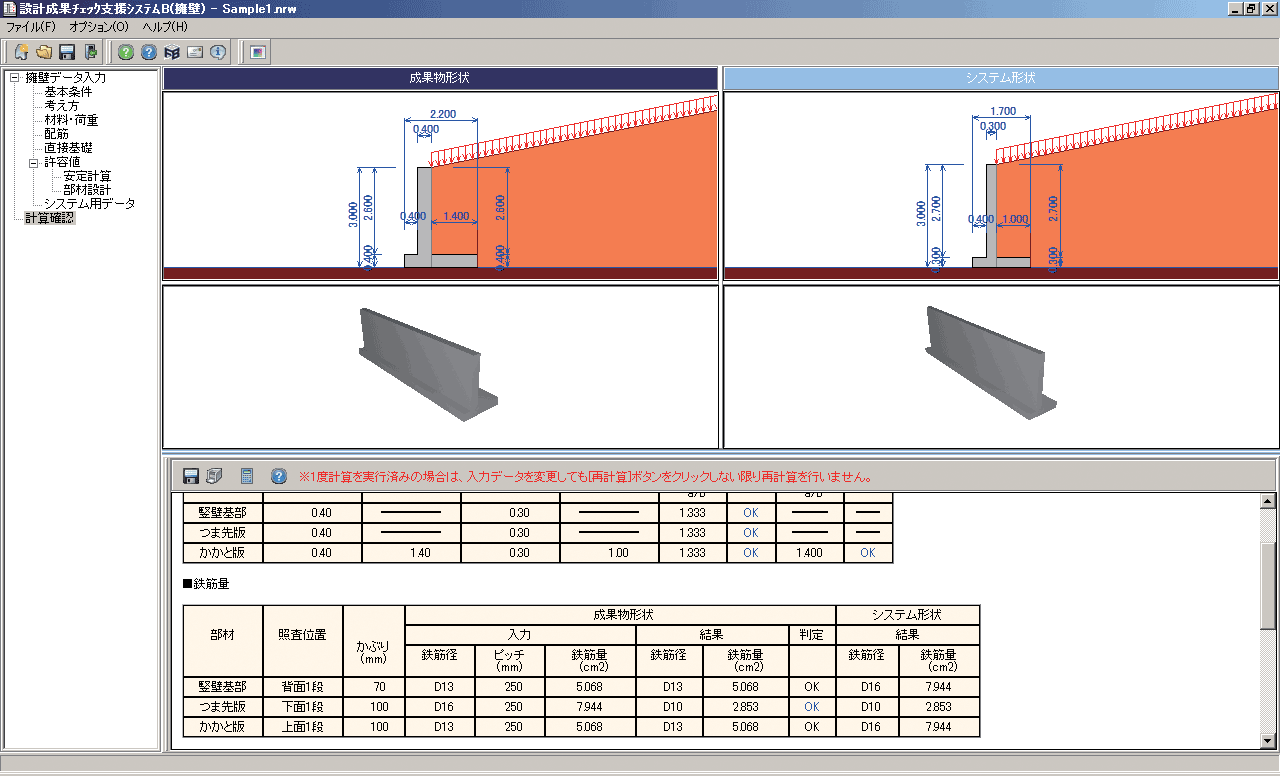Select 配筋 in the tree
Viewport: 1280px width, 776px height.
coord(56,134)
